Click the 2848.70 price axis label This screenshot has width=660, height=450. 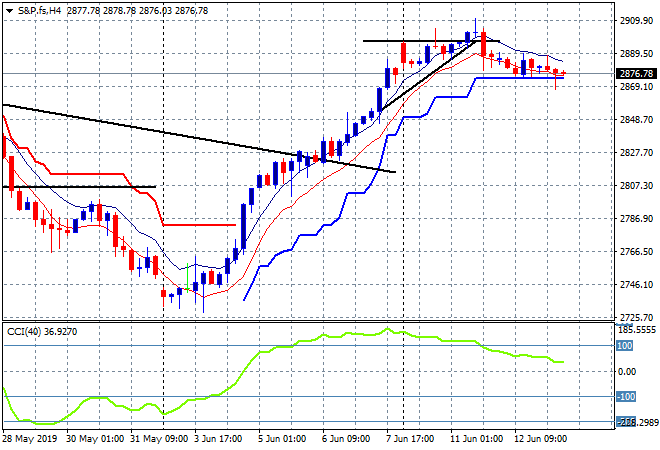(x=636, y=120)
